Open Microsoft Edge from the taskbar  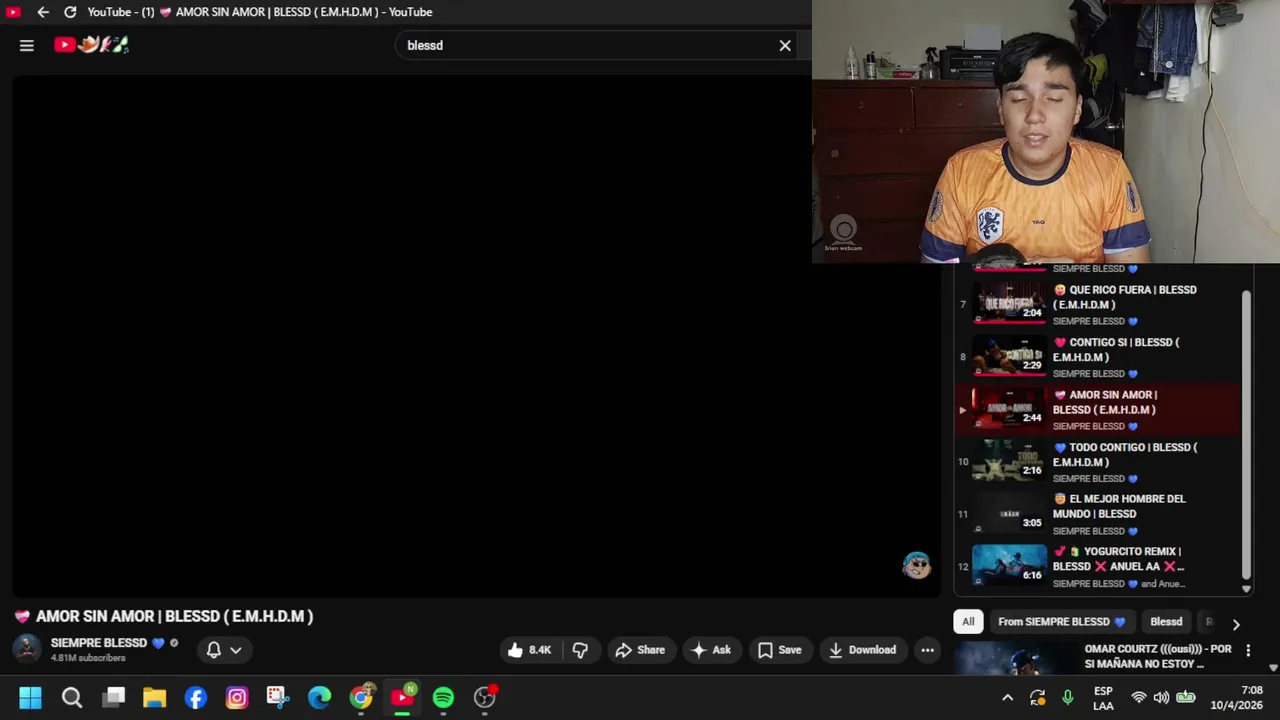[320, 697]
